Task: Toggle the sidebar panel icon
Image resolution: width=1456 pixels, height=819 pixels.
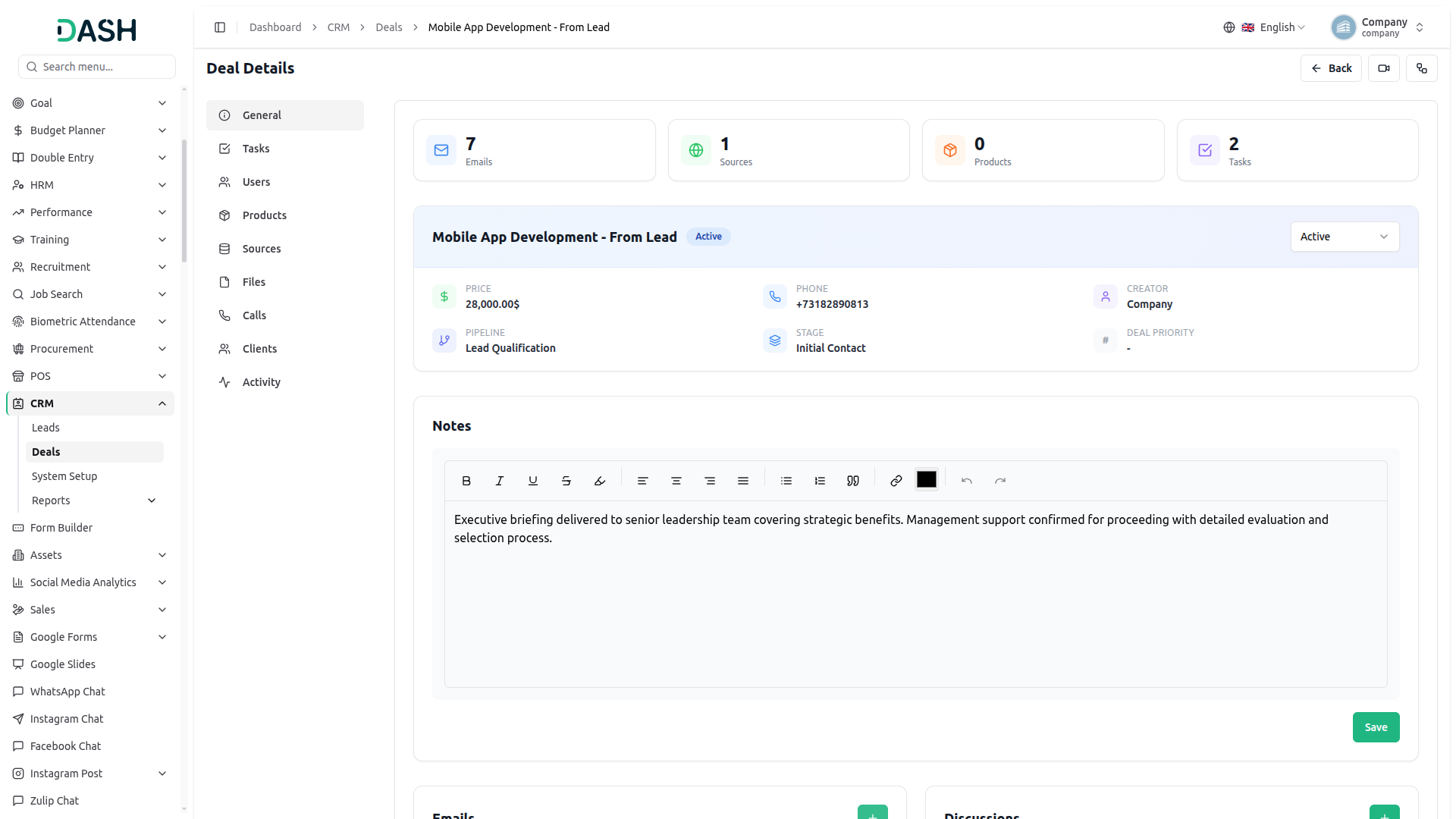Action: point(220,27)
